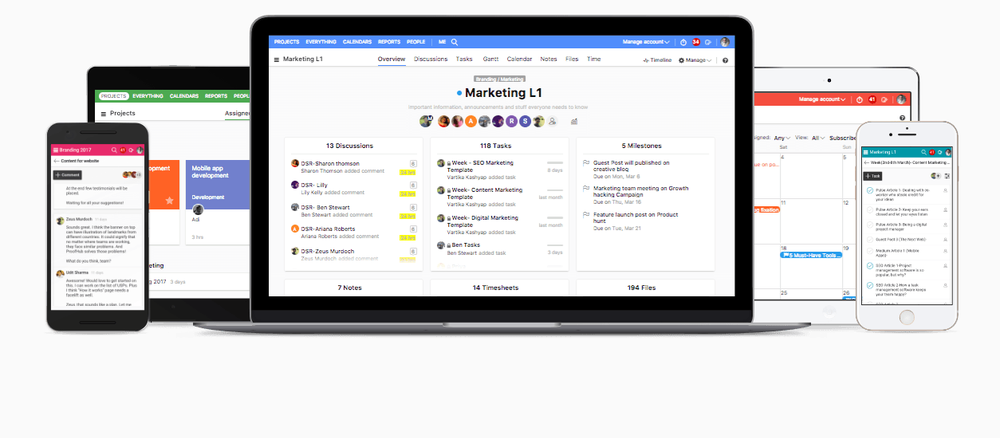Image resolution: width=1000 pixels, height=438 pixels.
Task: Expand Manage account dropdown on right tablet
Action: (823, 99)
